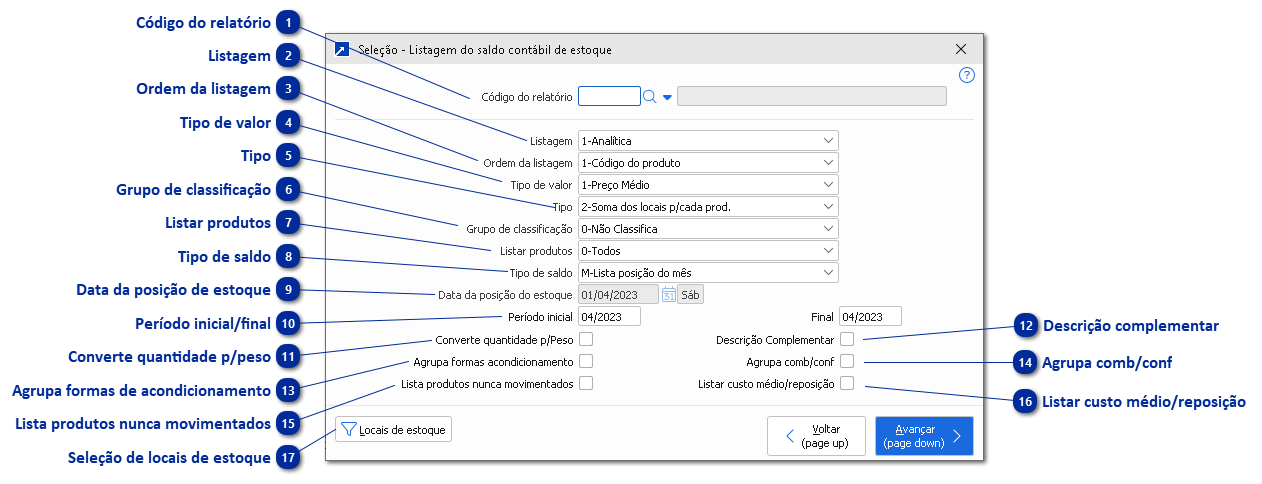Click the window shortcut icon in the title bar
Viewport: 1262px width, 484px height.
coord(342,49)
